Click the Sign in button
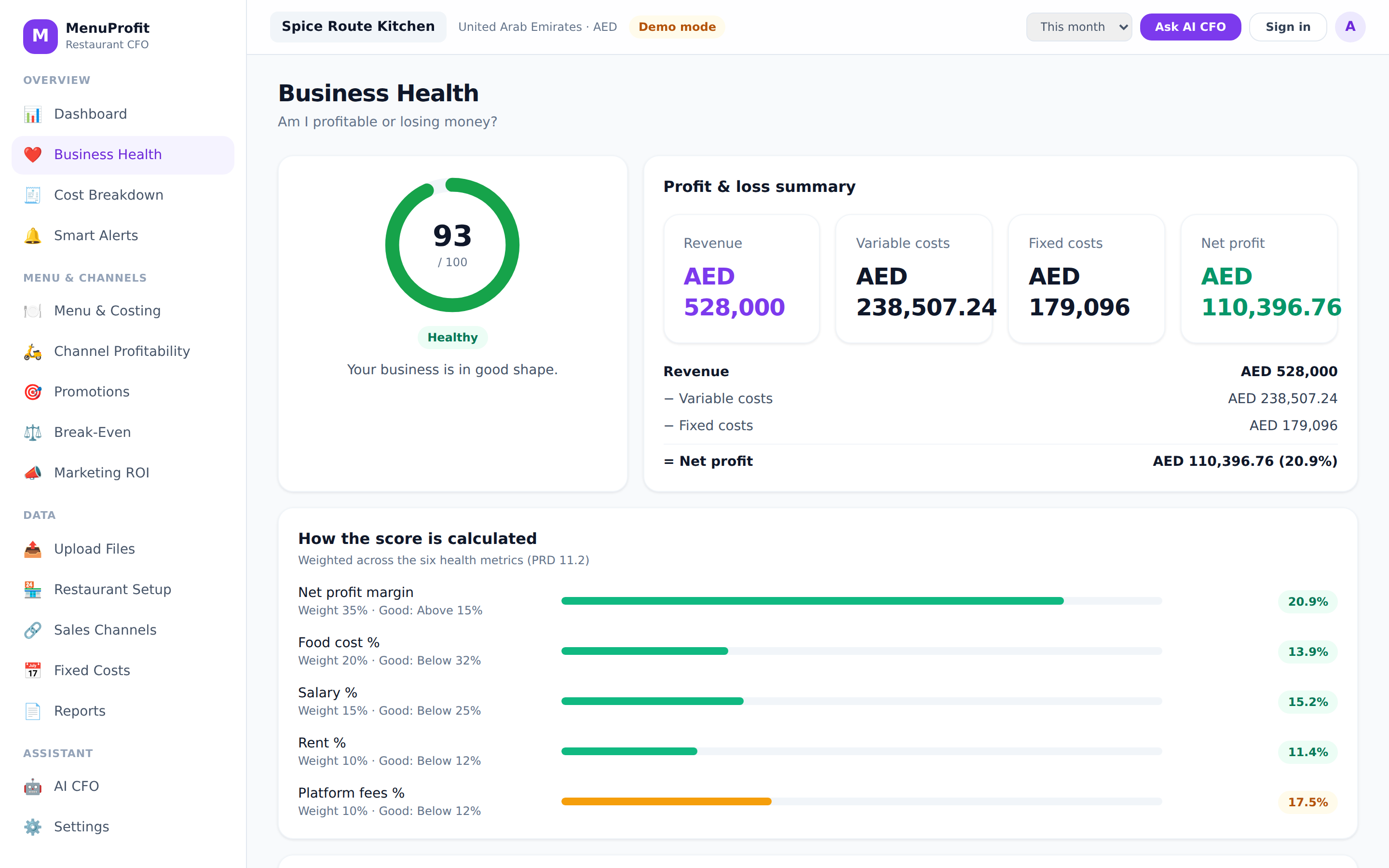Viewport: 1389px width, 868px height. coord(1287,27)
